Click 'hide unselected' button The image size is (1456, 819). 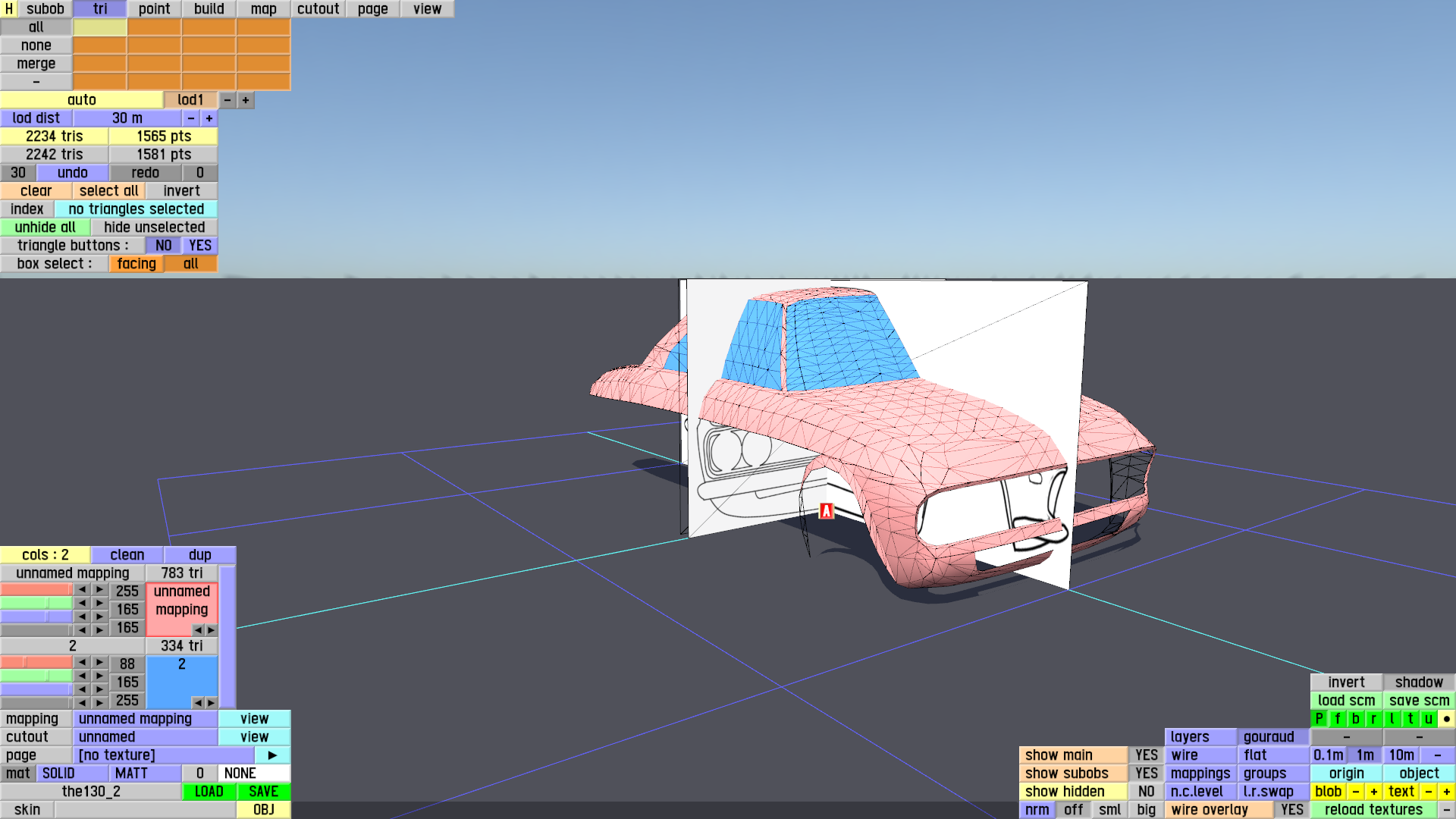(x=154, y=227)
